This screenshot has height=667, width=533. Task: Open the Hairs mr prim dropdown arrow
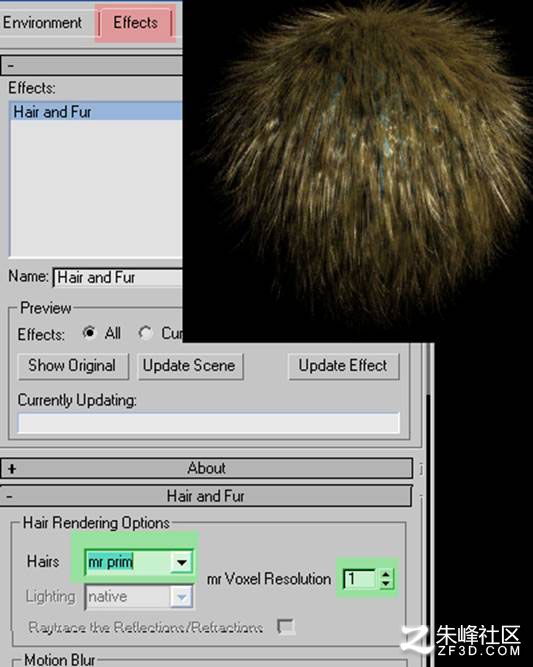pyautogui.click(x=181, y=562)
